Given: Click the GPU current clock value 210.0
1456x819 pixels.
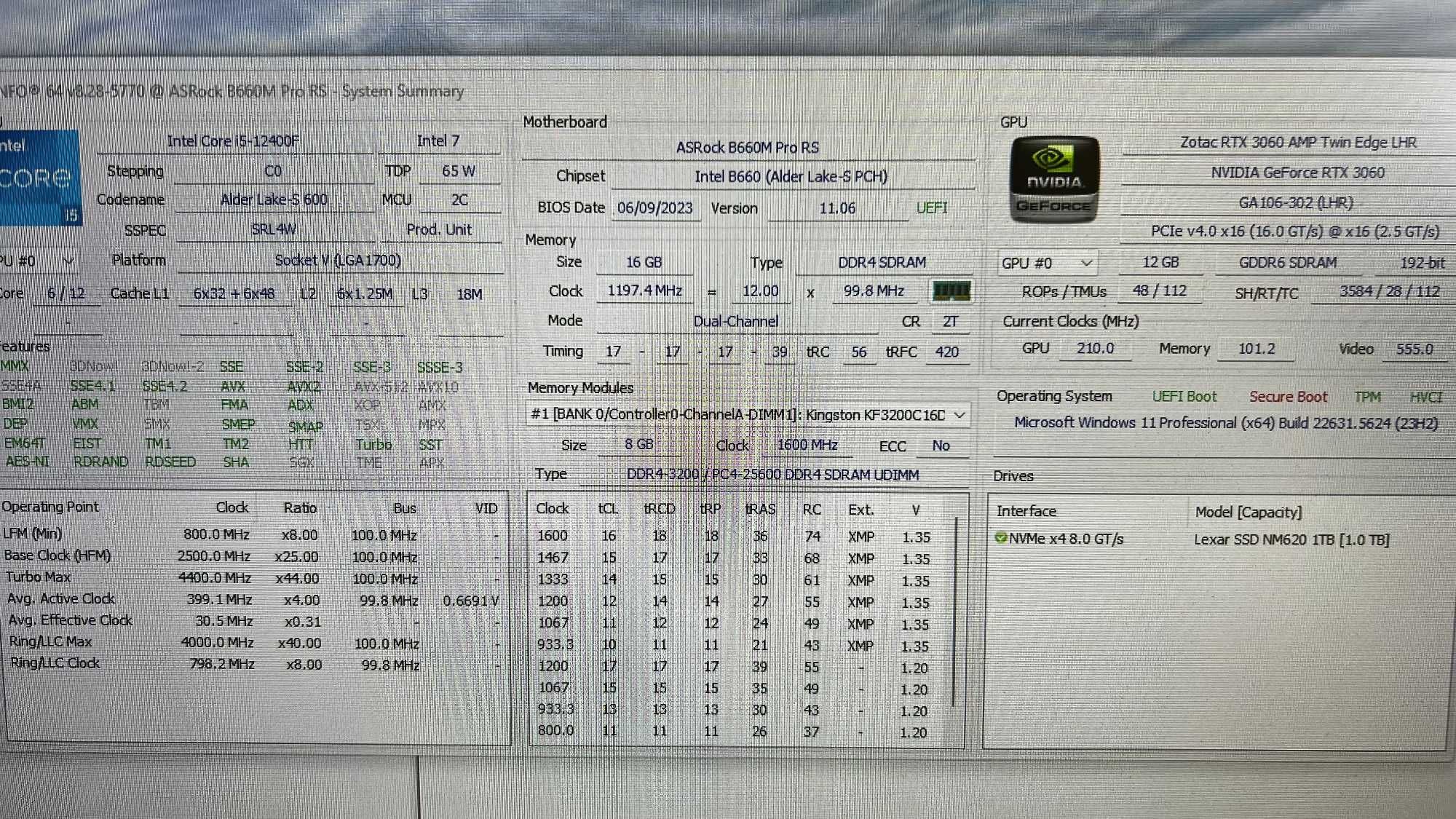Looking at the screenshot, I should click(x=1095, y=349).
